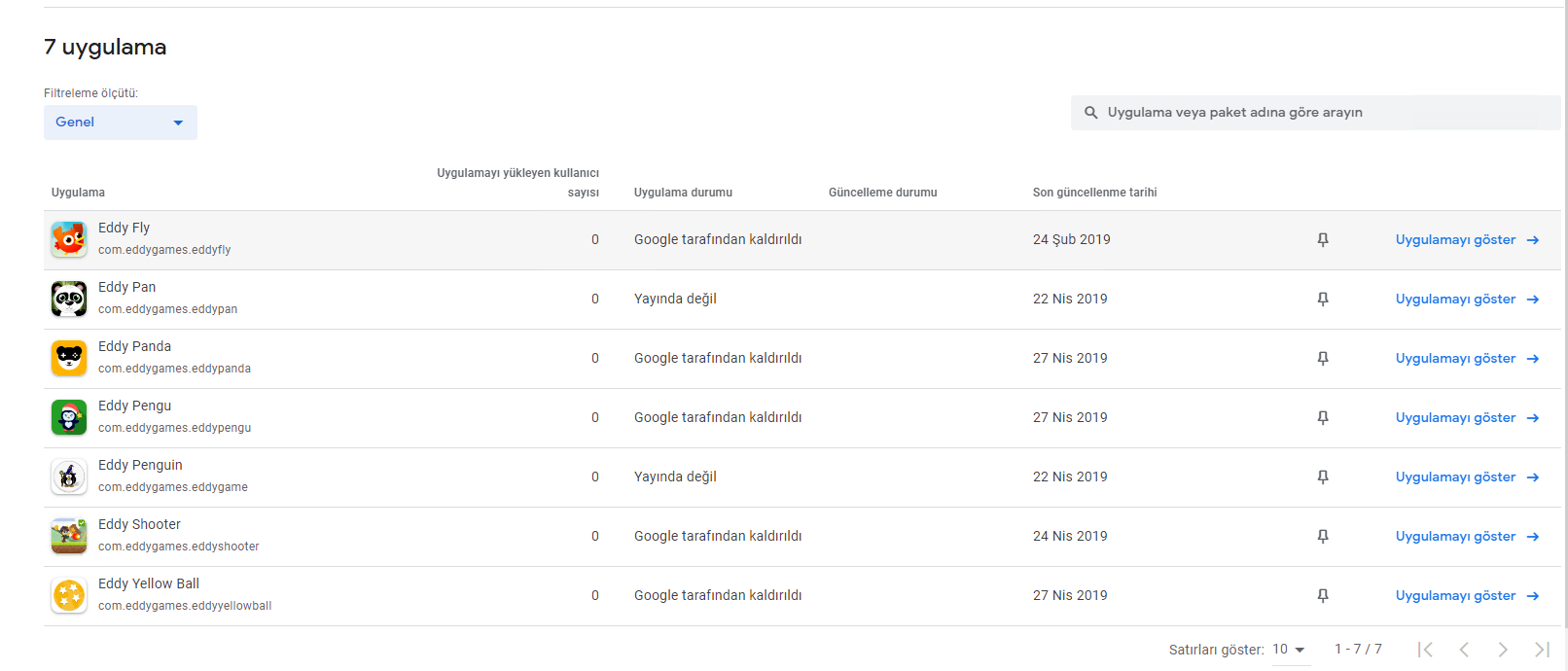Click Uygulamayı göster for Eddy Shooter
Screen dimensions: 1568x671
[x=1467, y=536]
